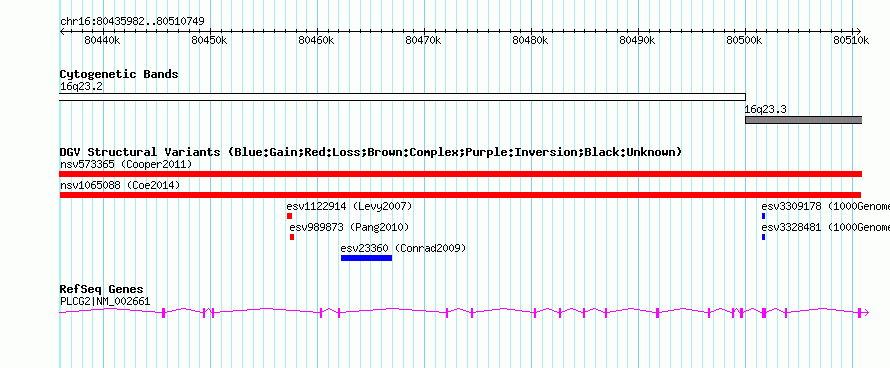The width and height of the screenshot is (890, 368).
Task: Click the 80460k ruler tick label
Action: [316, 40]
